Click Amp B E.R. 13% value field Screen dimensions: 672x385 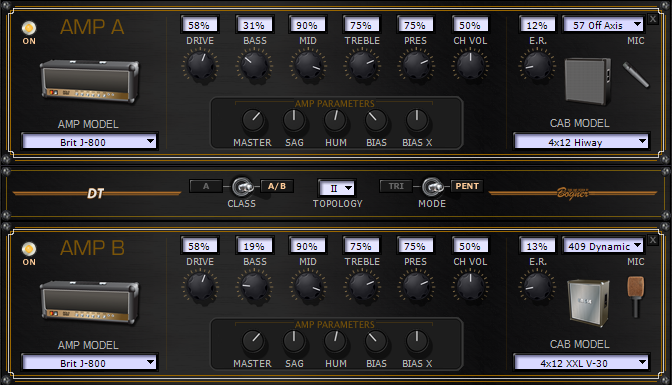[537, 246]
